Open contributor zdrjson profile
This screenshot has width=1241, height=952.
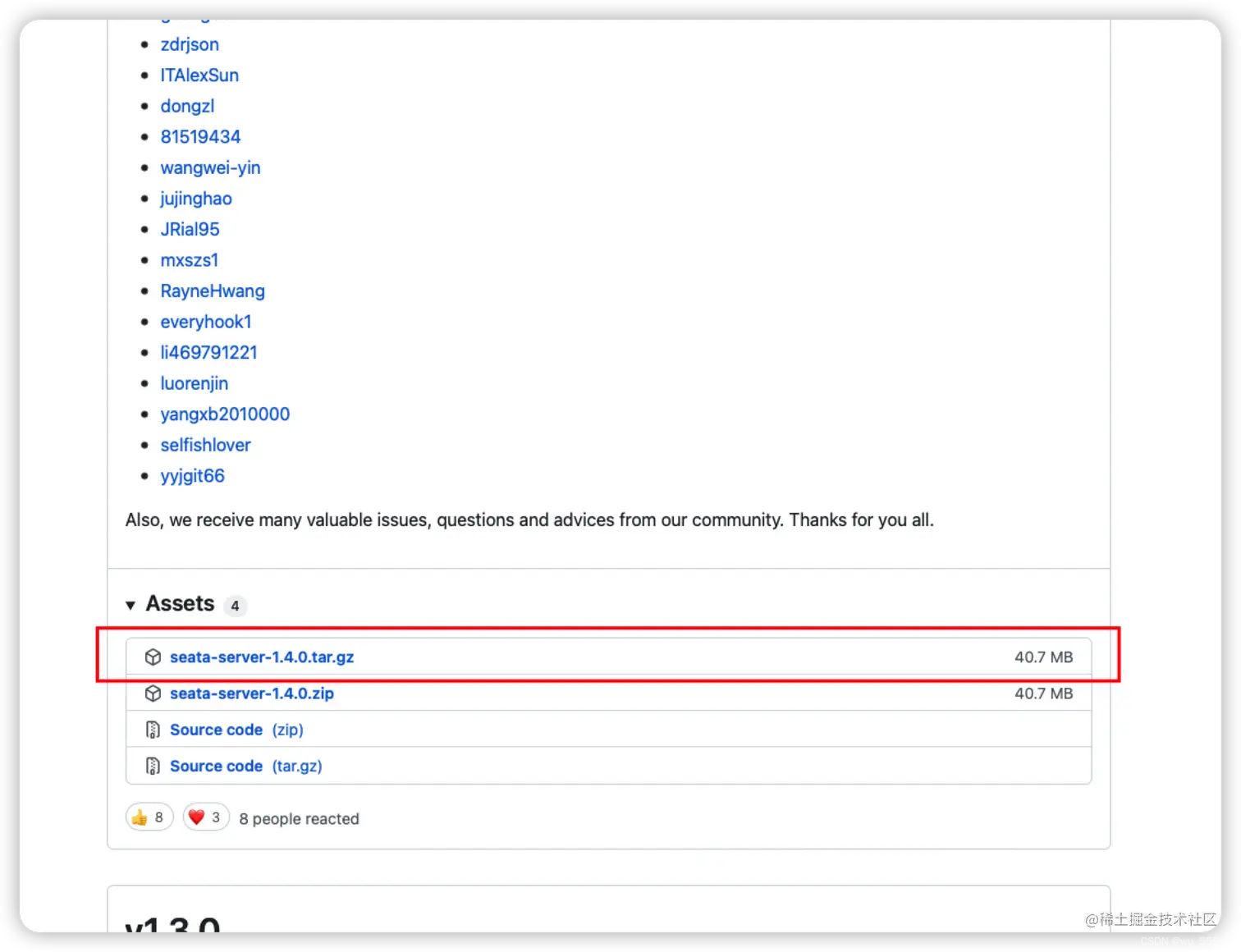tap(190, 44)
